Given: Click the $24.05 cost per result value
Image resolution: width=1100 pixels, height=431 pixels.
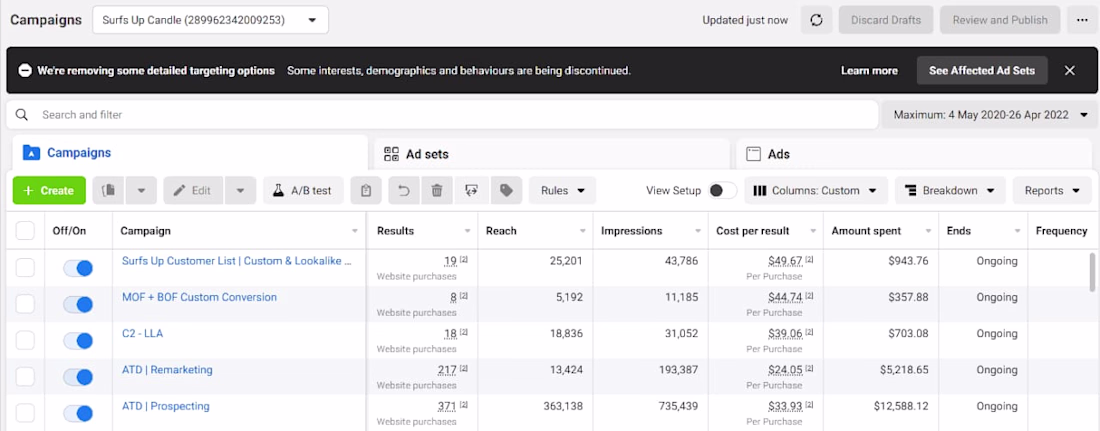Looking at the screenshot, I should (785, 370).
